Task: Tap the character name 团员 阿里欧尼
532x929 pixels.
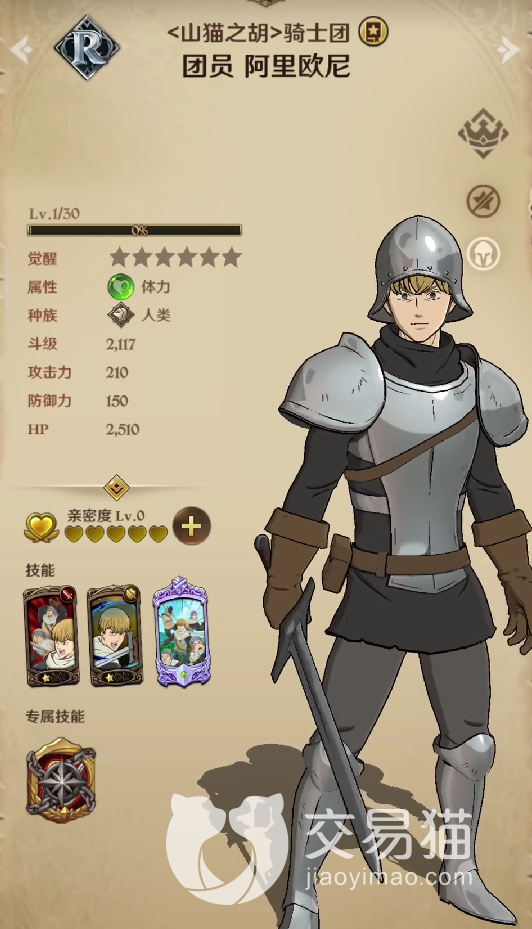Action: (266, 66)
